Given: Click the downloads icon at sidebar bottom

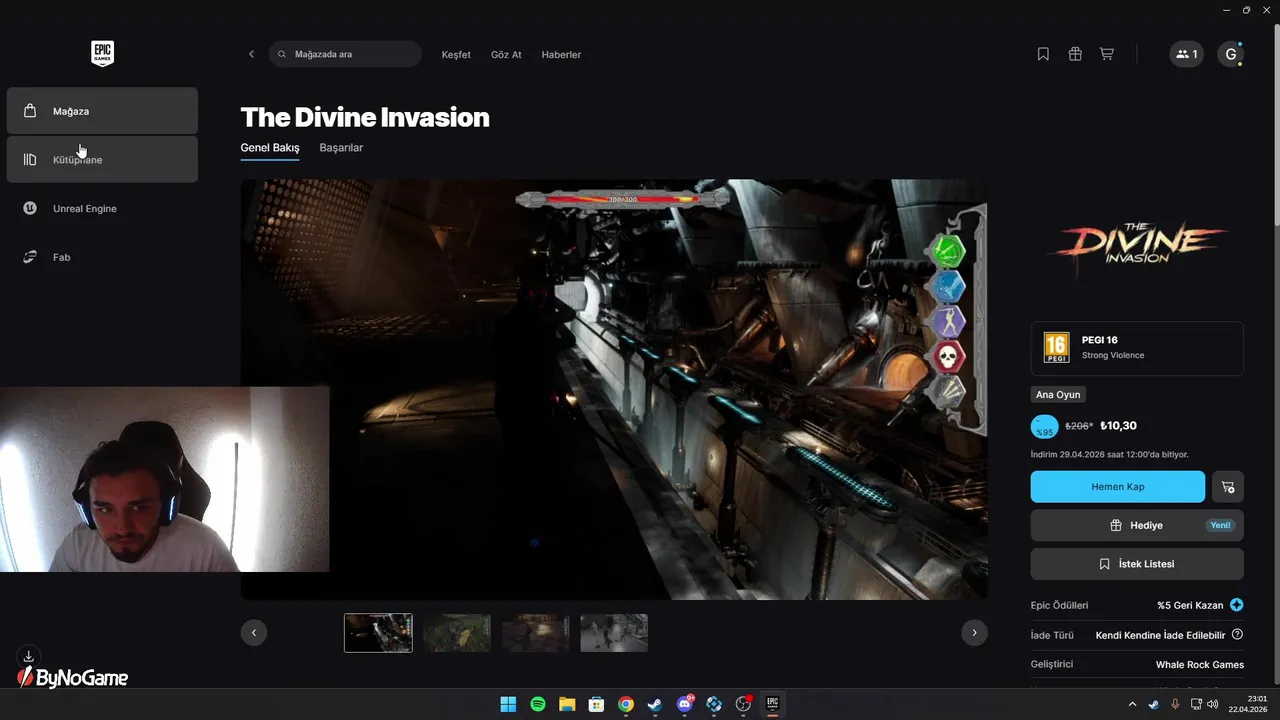Looking at the screenshot, I should pyautogui.click(x=29, y=656).
